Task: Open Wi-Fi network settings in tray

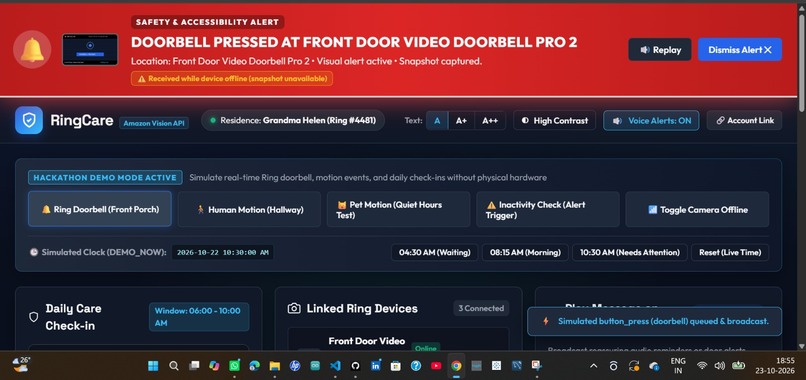Action: [702, 366]
